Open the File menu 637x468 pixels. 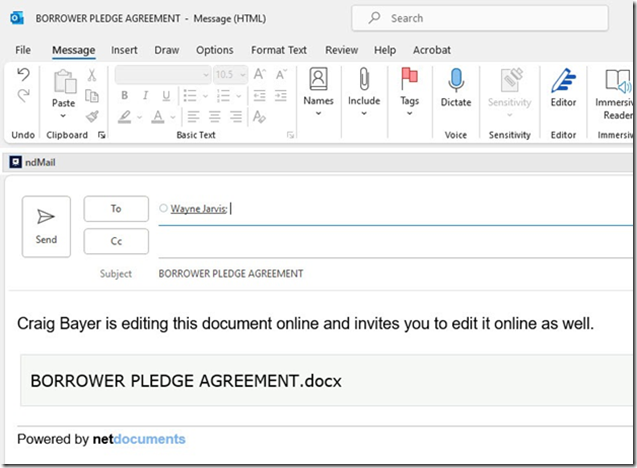coord(23,50)
